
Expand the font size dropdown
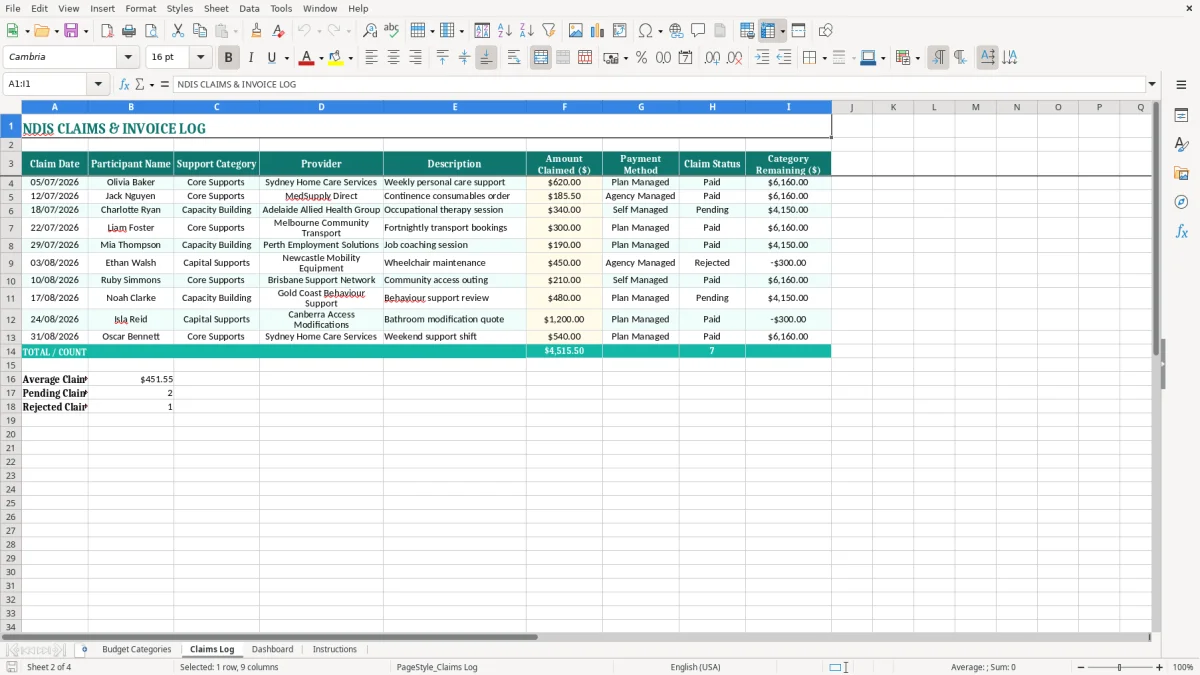(x=200, y=58)
